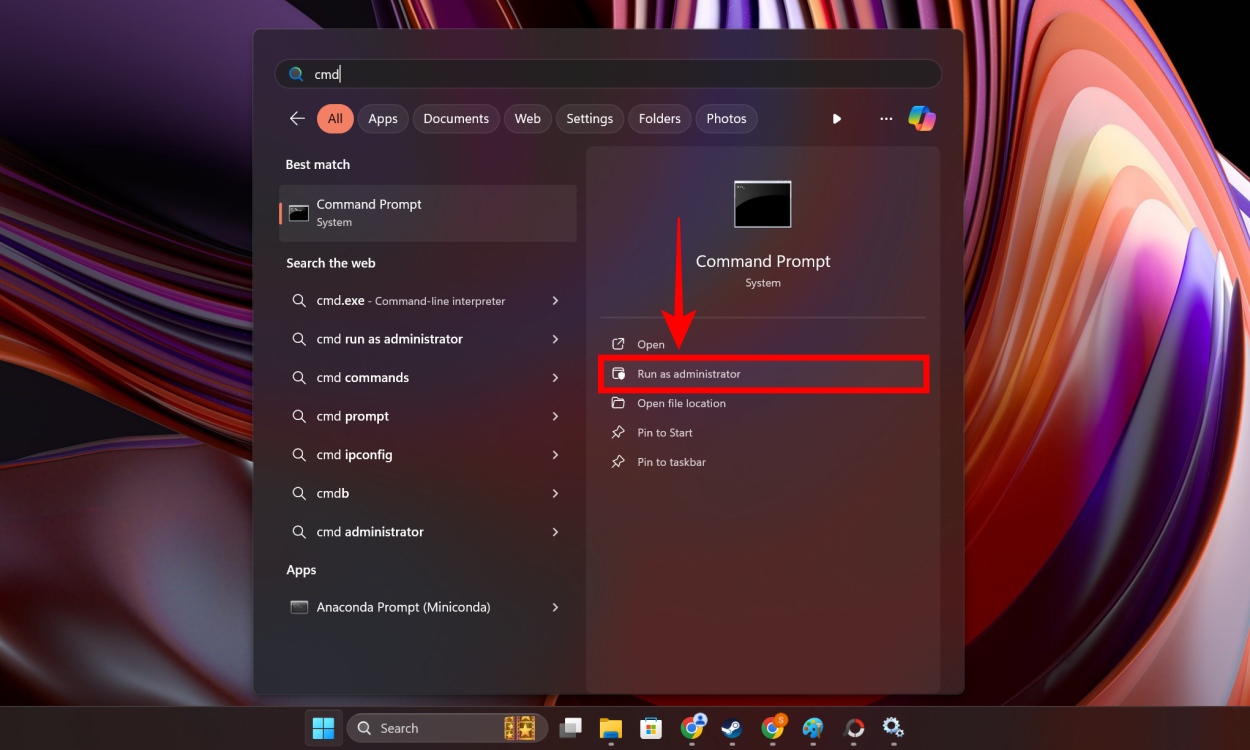This screenshot has width=1250, height=750.
Task: Click 'Open' to launch Command Prompt
Action: click(648, 343)
